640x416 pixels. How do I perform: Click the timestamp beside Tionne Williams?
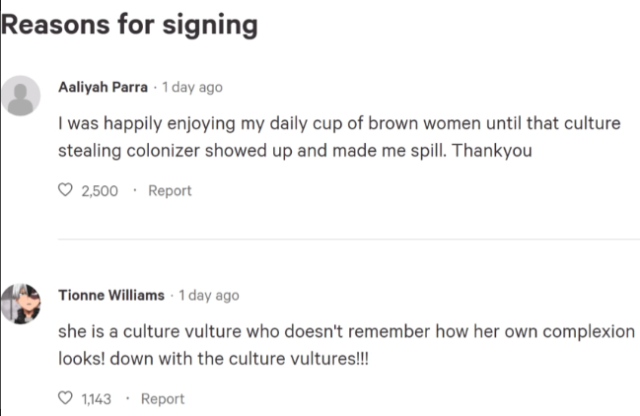tap(209, 295)
